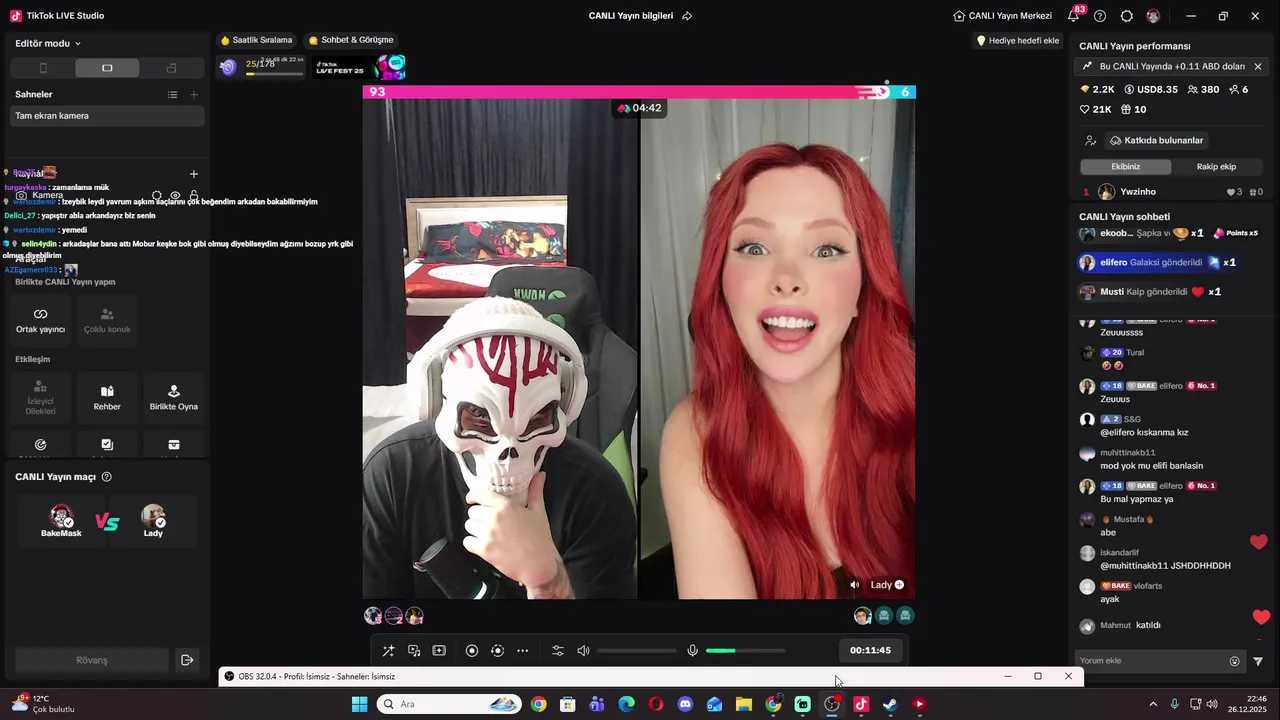Switch to portrait phone layout
Viewport: 1280px width, 720px height.
[x=43, y=68]
